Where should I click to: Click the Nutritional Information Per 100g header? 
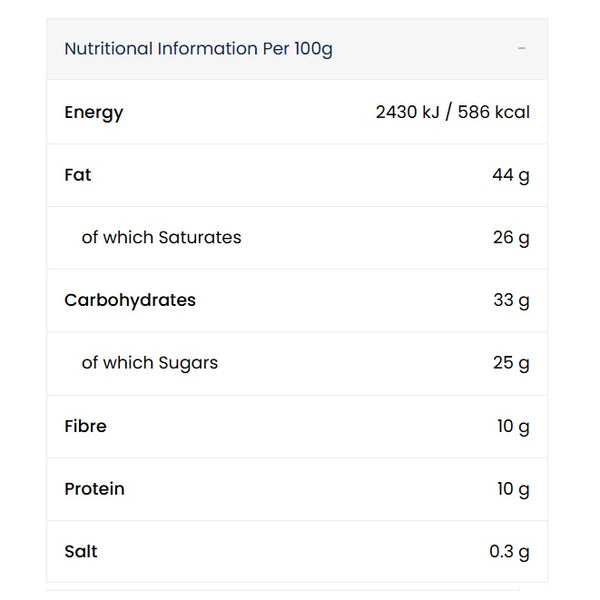click(x=198, y=49)
